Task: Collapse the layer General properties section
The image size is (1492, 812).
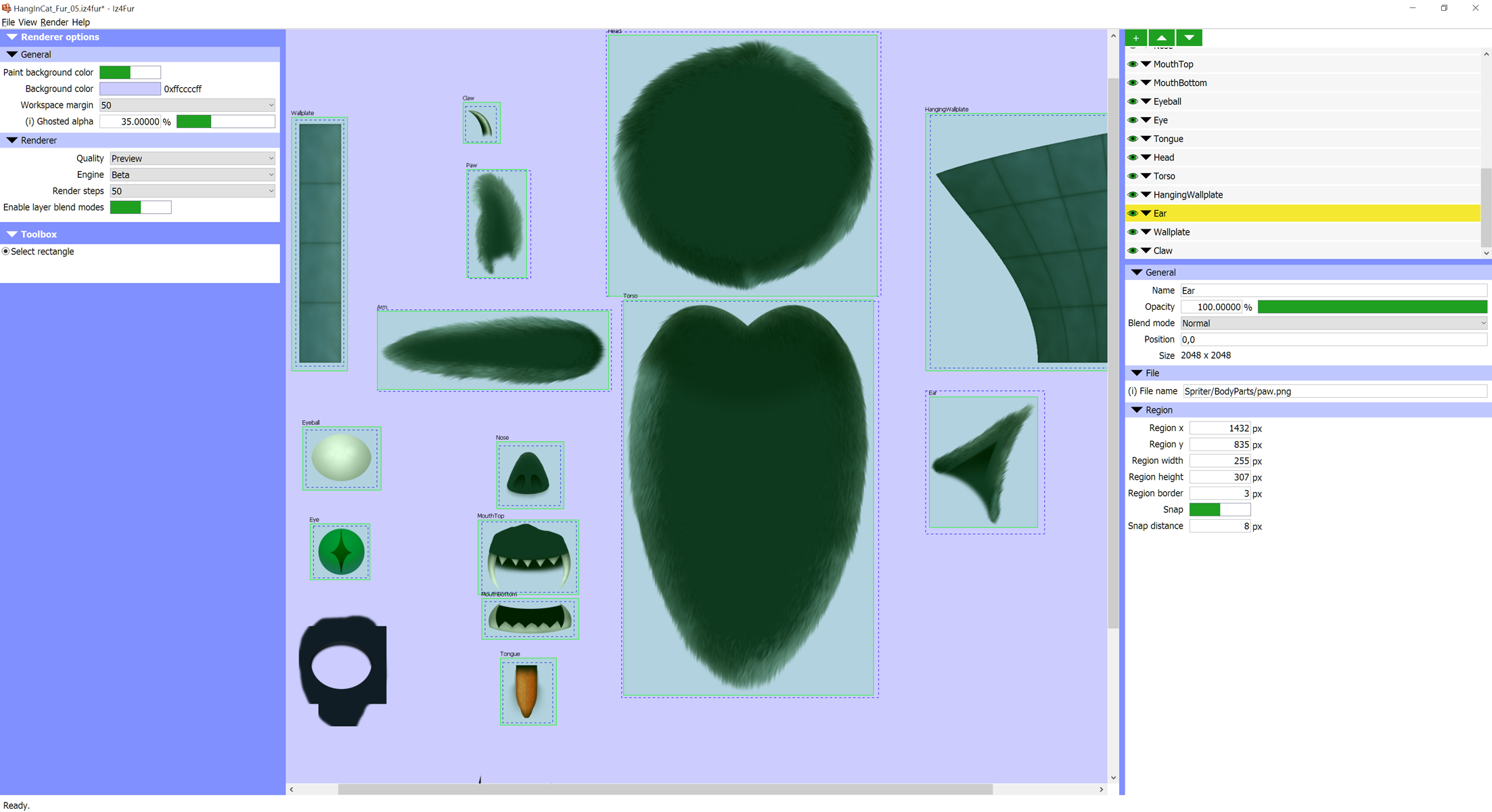Action: click(x=1137, y=272)
